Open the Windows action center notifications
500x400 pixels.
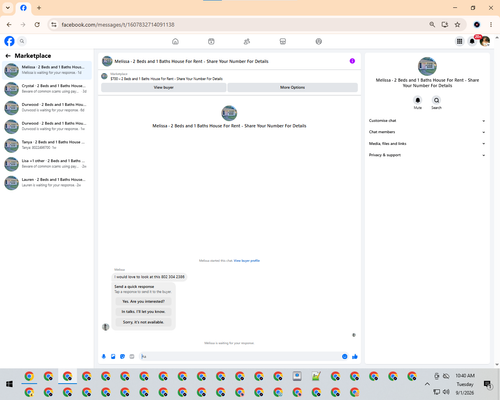488,384
